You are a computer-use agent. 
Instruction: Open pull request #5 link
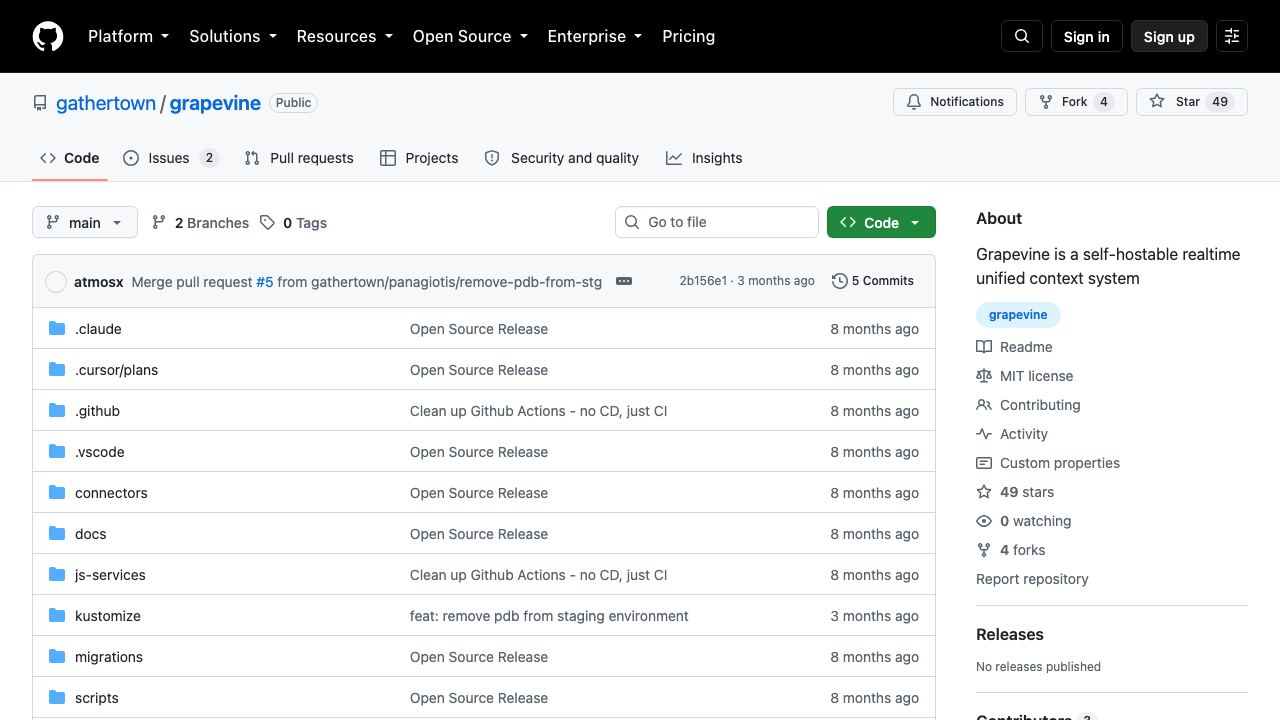pos(264,282)
